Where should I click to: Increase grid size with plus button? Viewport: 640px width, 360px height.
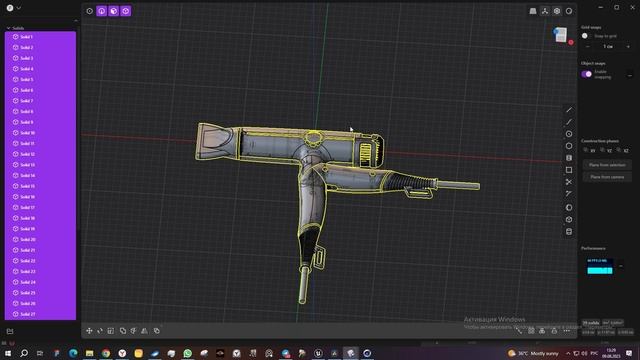click(x=628, y=47)
